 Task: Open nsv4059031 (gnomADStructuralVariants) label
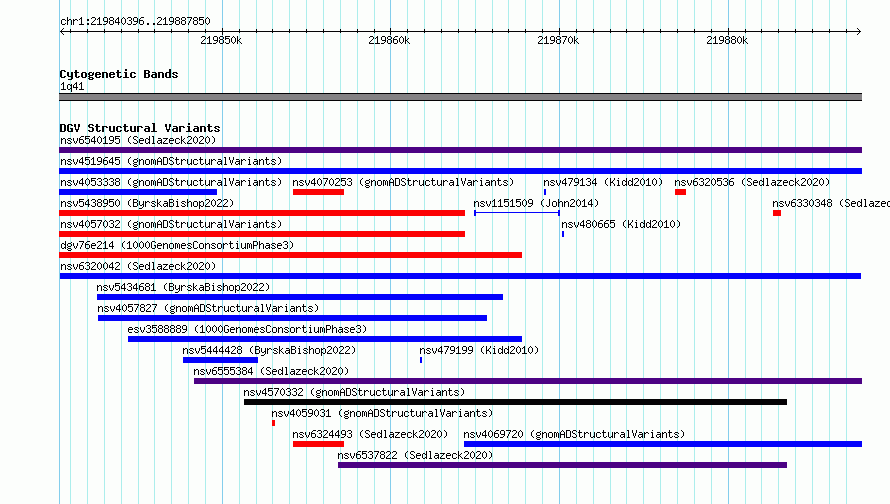[382, 413]
